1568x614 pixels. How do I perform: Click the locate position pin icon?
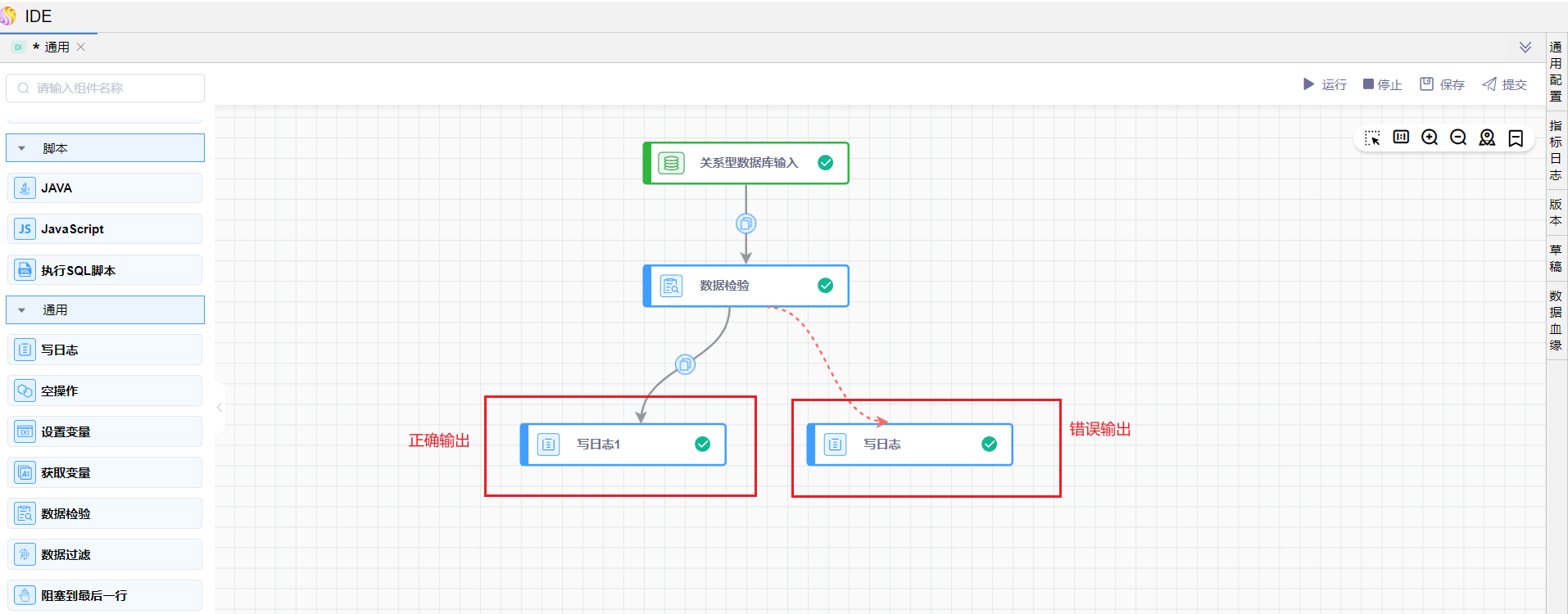pos(1487,138)
